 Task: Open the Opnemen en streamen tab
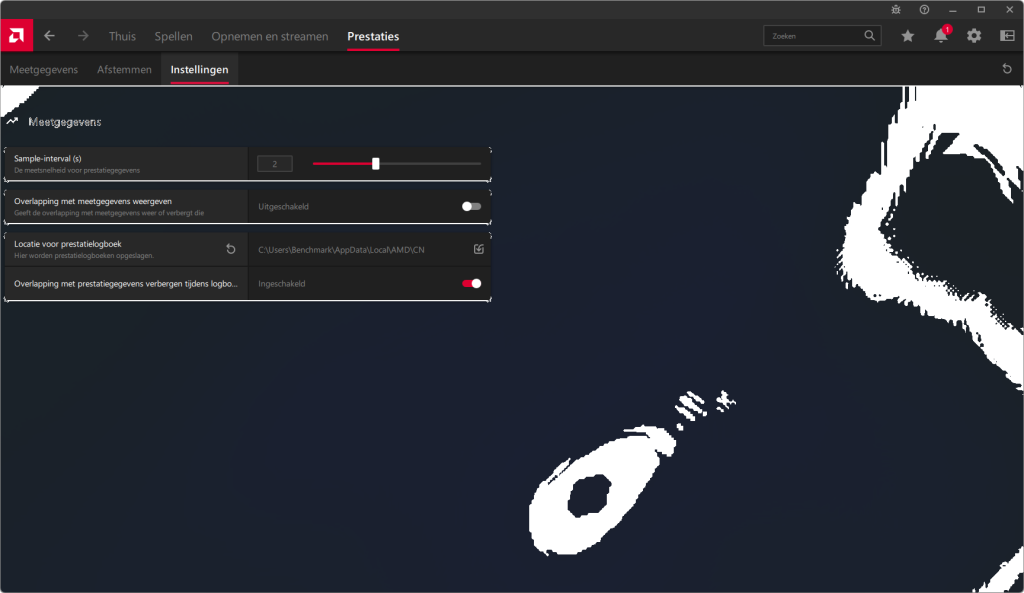(x=269, y=37)
